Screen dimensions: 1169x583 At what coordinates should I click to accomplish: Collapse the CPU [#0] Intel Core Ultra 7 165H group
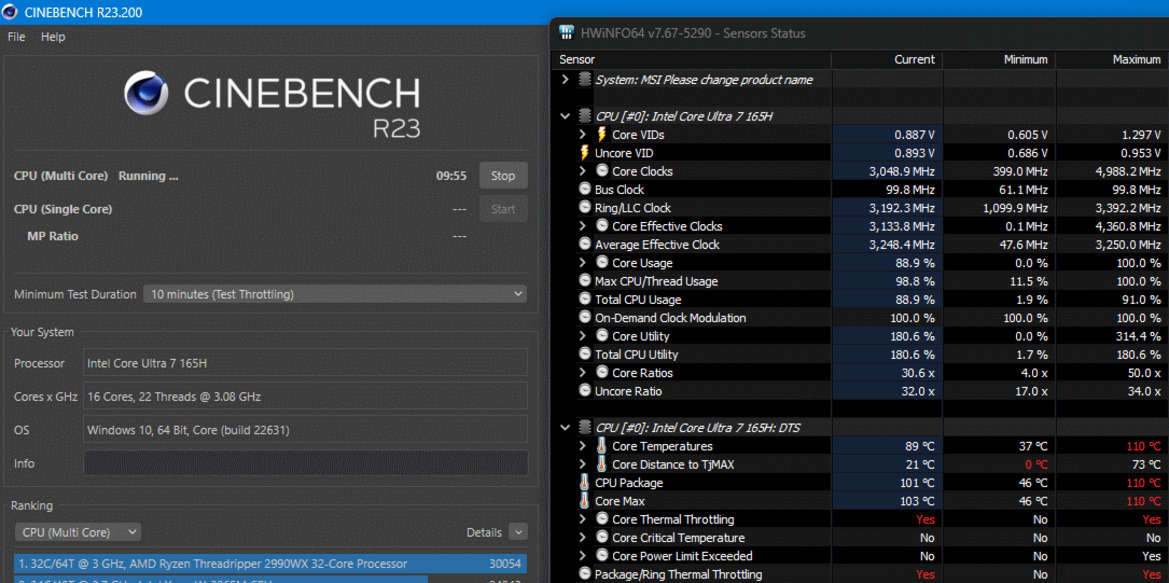tap(565, 116)
